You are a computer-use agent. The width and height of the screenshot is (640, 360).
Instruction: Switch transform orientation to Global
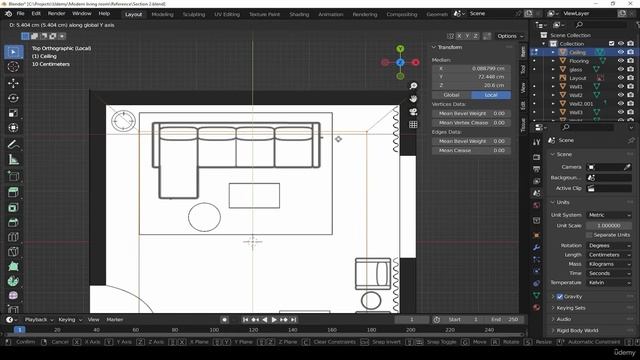(x=451, y=95)
